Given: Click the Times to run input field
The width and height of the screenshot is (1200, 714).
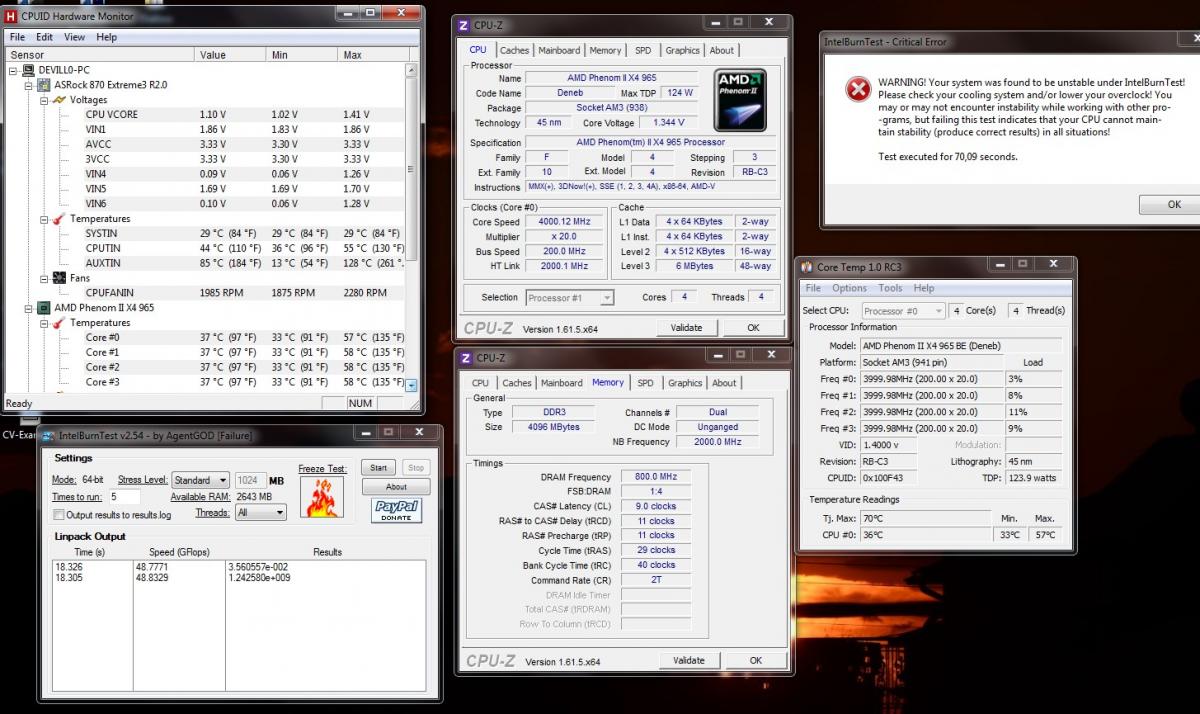Looking at the screenshot, I should pyautogui.click(x=124, y=497).
